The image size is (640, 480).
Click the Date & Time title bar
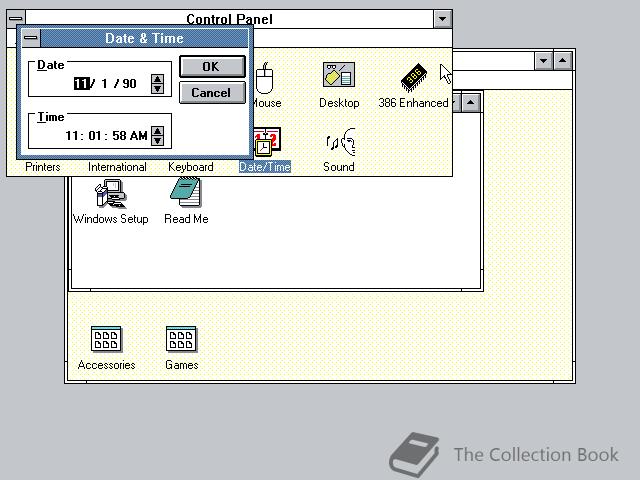pyautogui.click(x=144, y=38)
